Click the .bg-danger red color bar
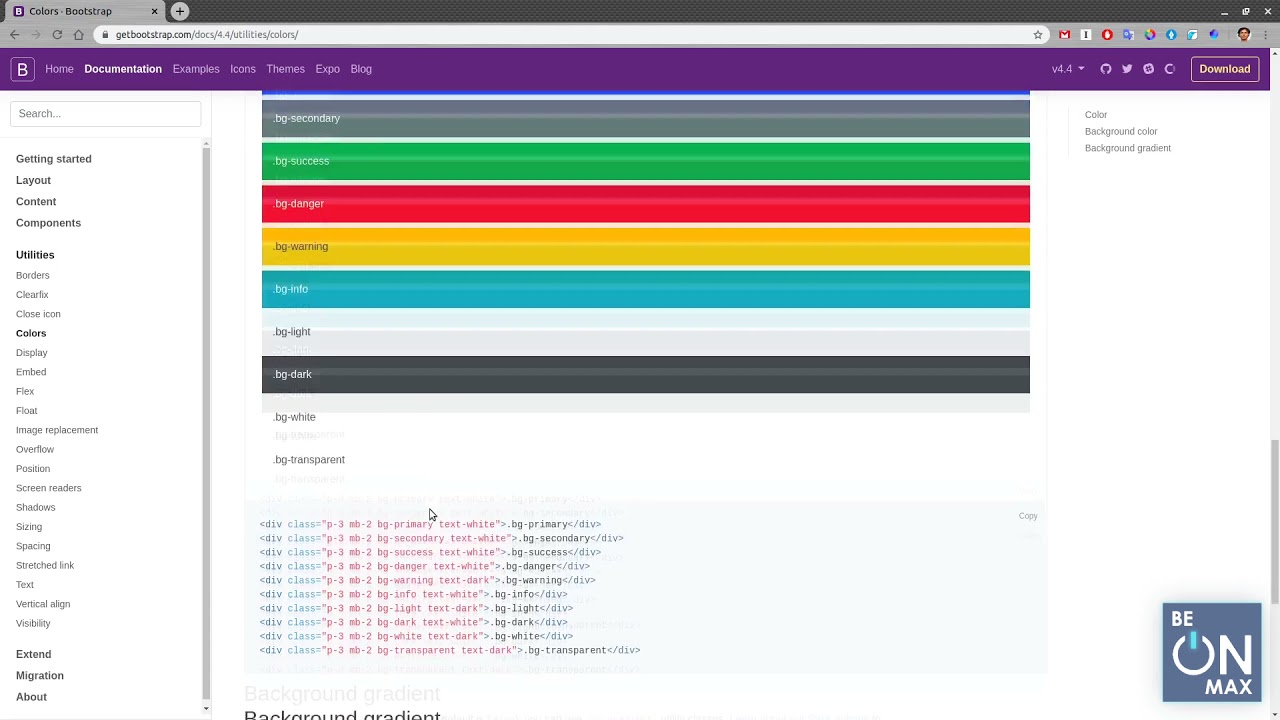Screen dimensions: 1280x720 (x=645, y=204)
